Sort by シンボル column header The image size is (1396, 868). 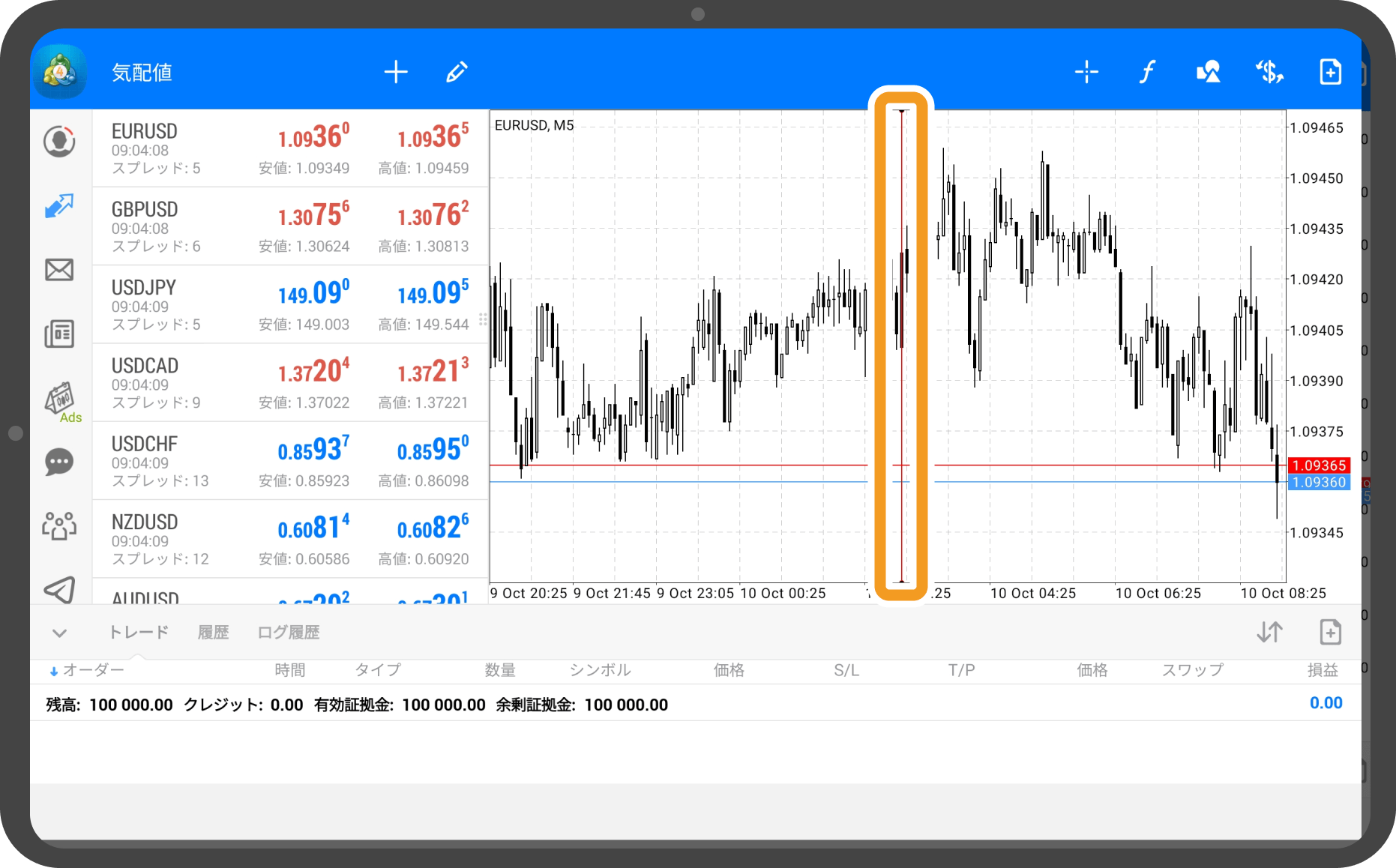pos(601,670)
